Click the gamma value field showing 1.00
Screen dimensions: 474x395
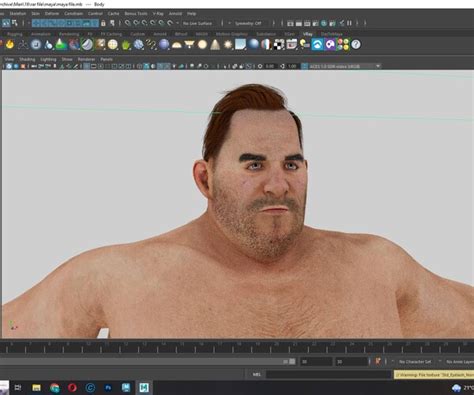tap(292, 66)
